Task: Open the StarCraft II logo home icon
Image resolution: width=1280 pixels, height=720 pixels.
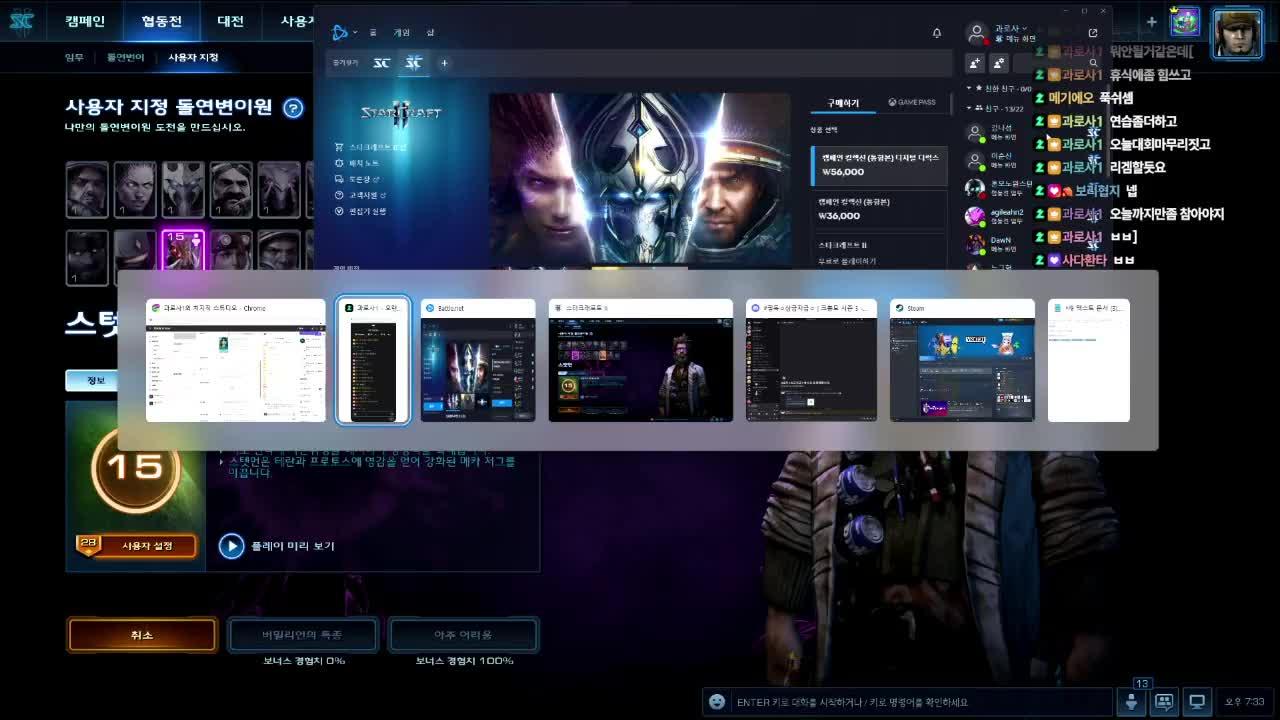Action: [21, 21]
